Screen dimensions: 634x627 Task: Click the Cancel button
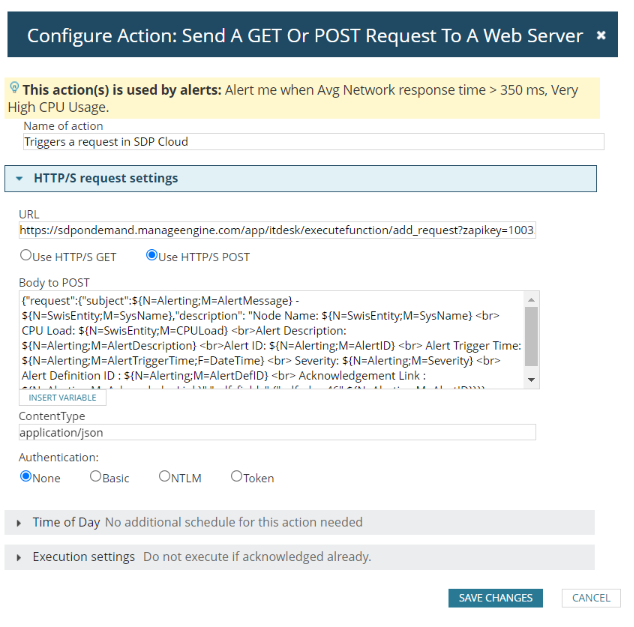coord(591,598)
